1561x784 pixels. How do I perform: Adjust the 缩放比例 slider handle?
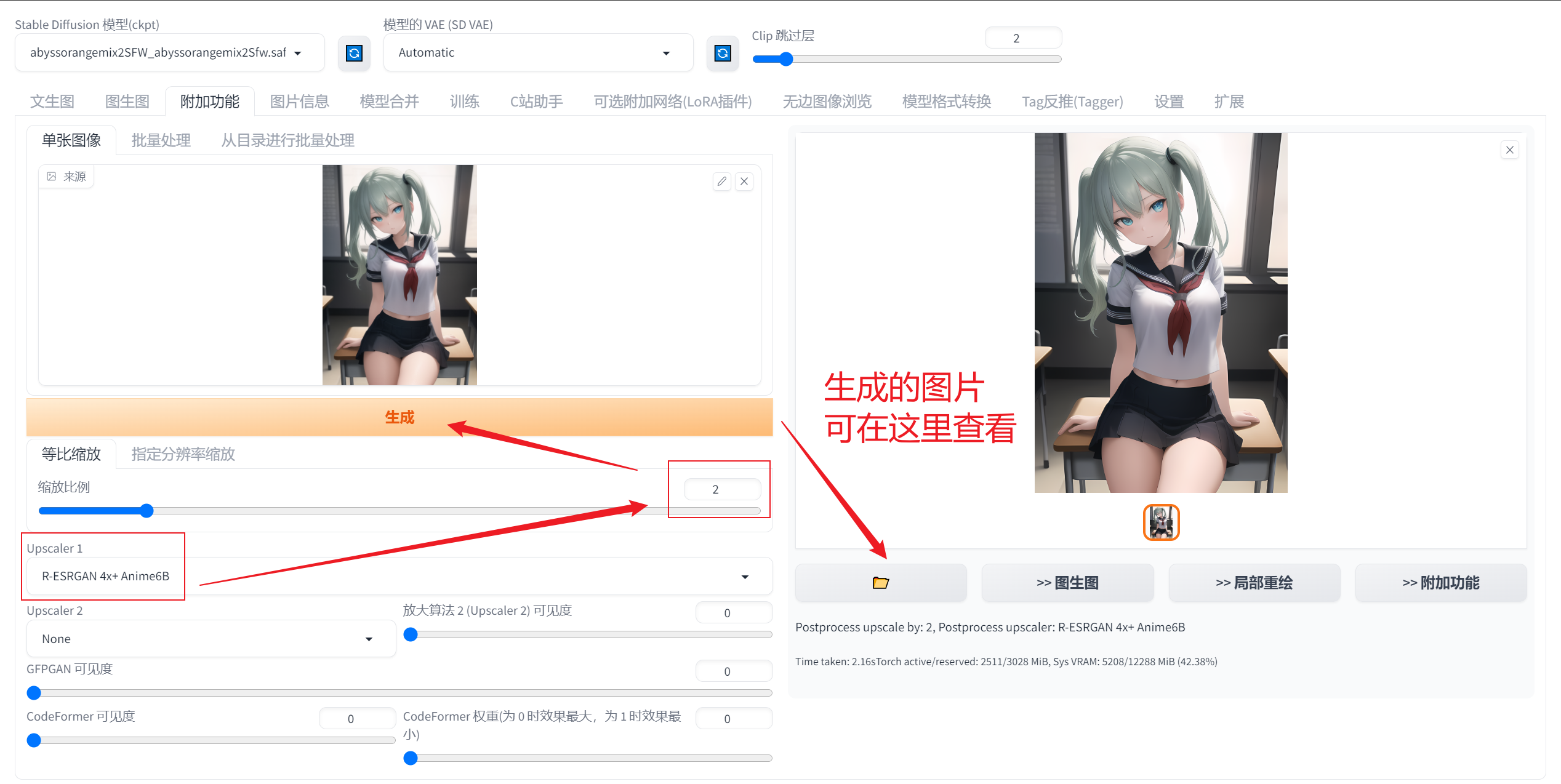coord(146,511)
